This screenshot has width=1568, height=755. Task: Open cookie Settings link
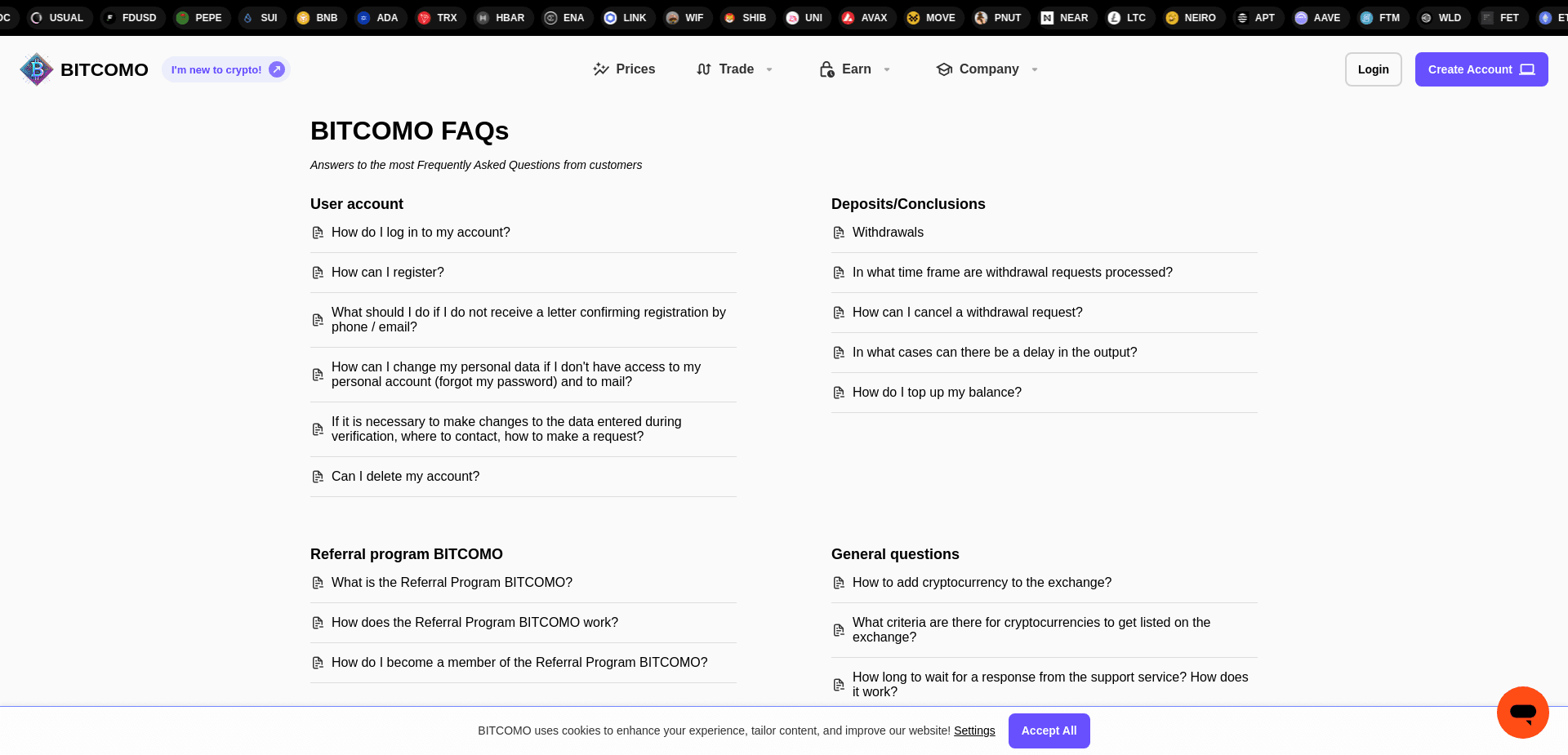(974, 731)
